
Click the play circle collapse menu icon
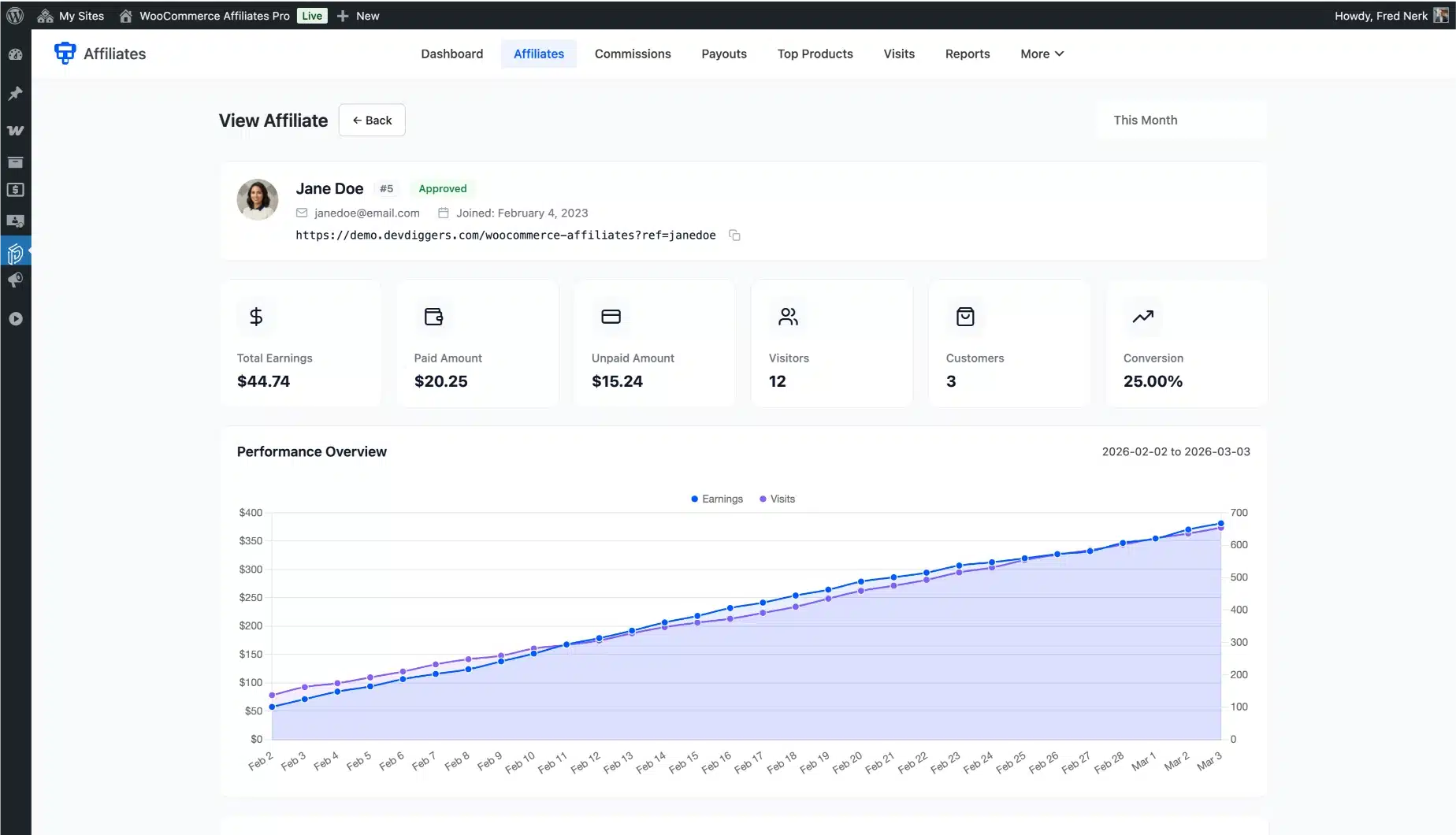pyautogui.click(x=15, y=319)
